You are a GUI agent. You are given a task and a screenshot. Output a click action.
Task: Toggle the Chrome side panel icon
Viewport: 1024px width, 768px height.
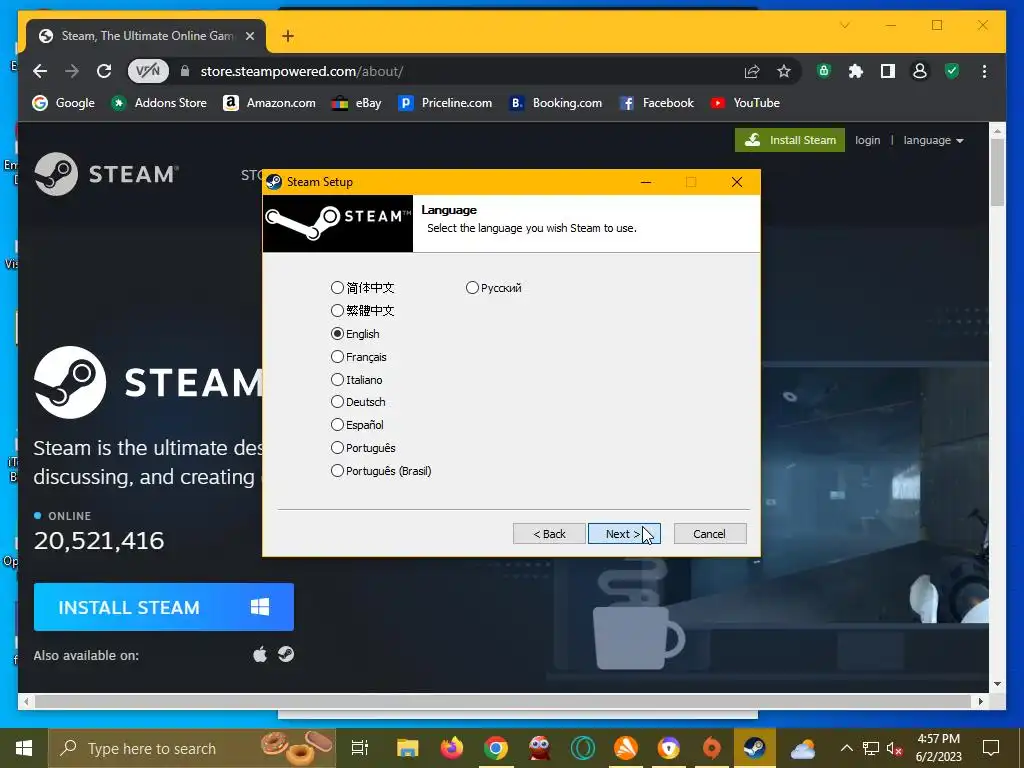click(888, 71)
